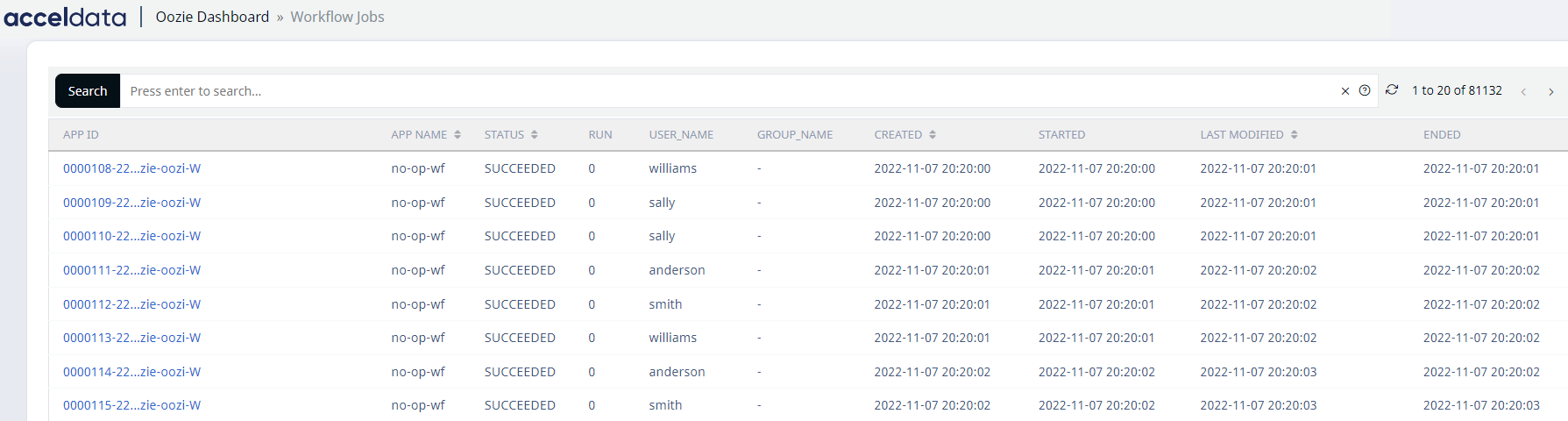Open job 0000113-22...zie-oozi-W
This screenshot has width=1568, height=421.
pos(131,338)
